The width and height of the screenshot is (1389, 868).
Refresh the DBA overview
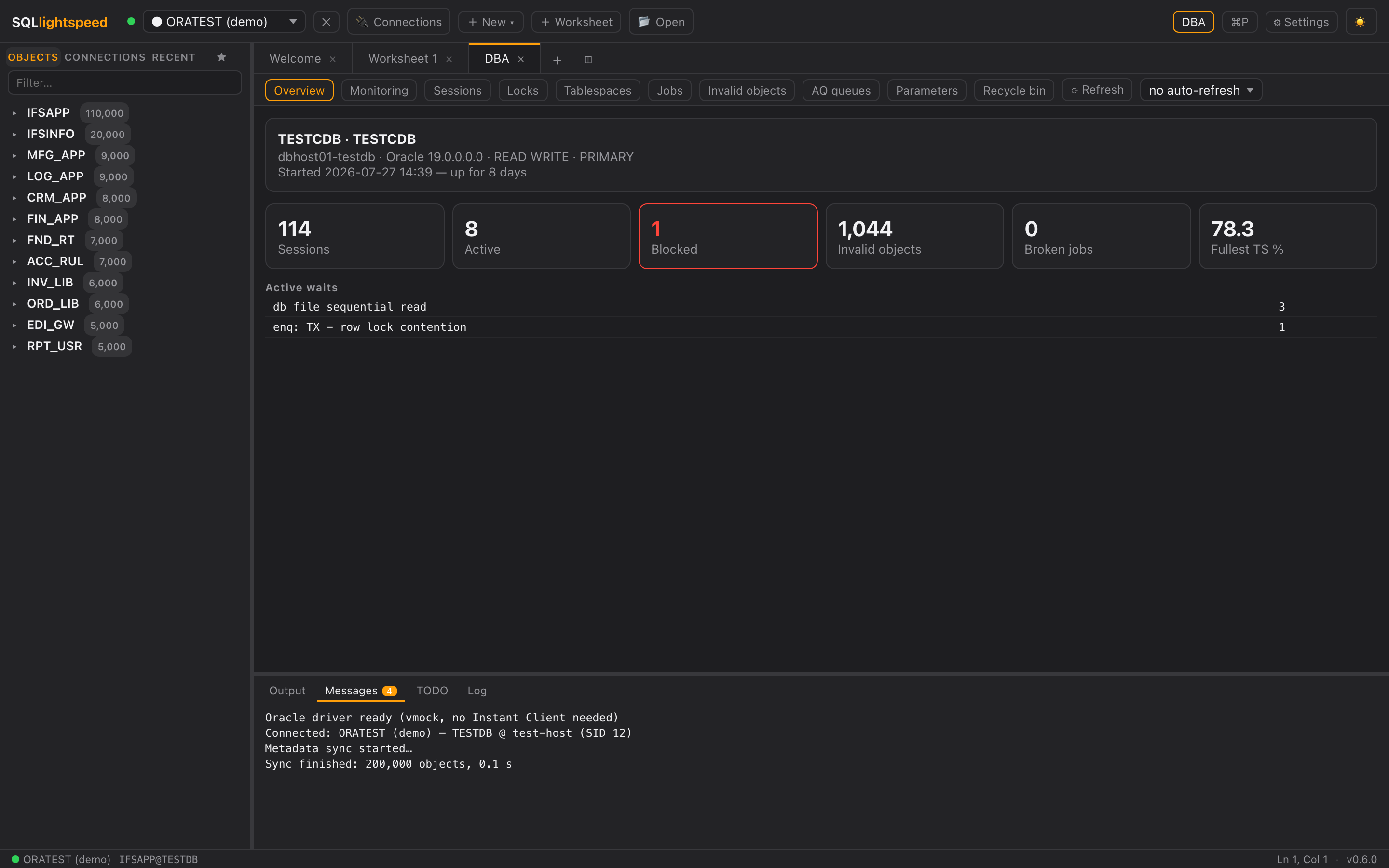[x=1097, y=90]
